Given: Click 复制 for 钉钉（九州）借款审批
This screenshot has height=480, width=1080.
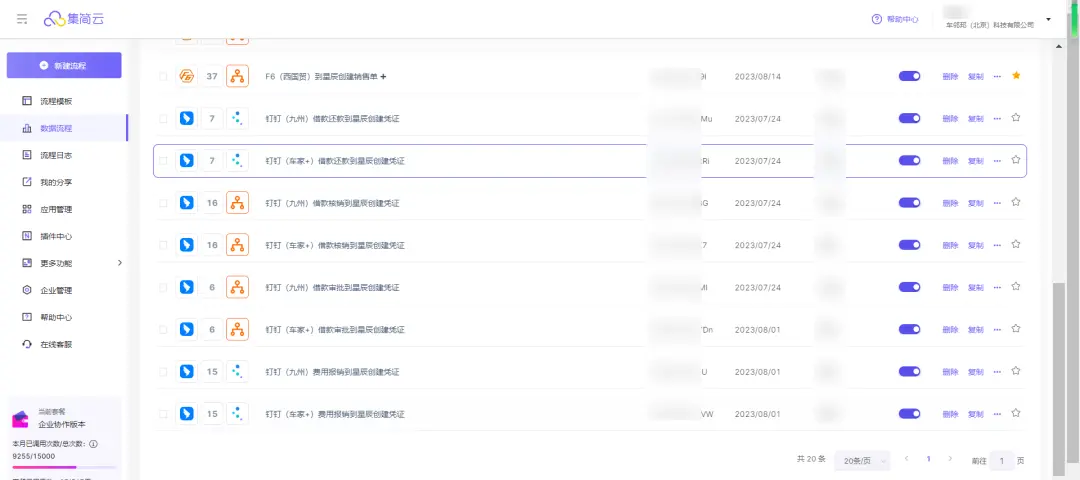Looking at the screenshot, I should [x=975, y=288].
